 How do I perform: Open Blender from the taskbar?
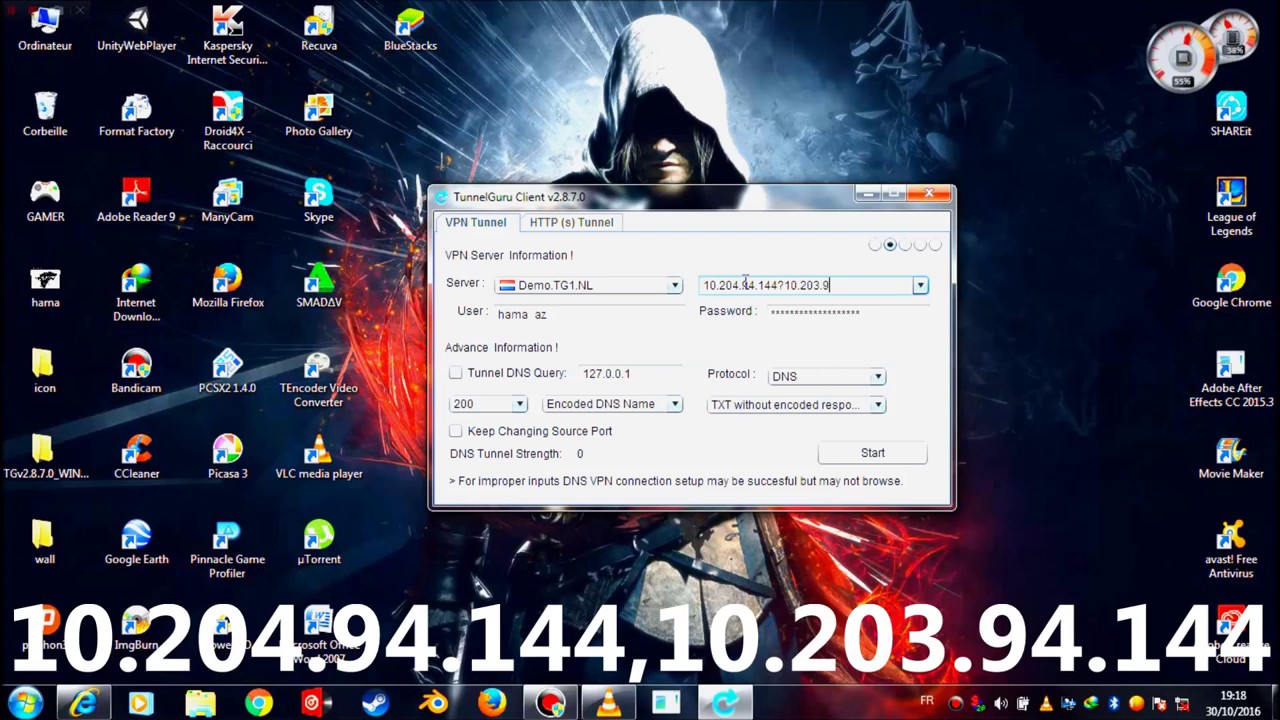[434, 704]
